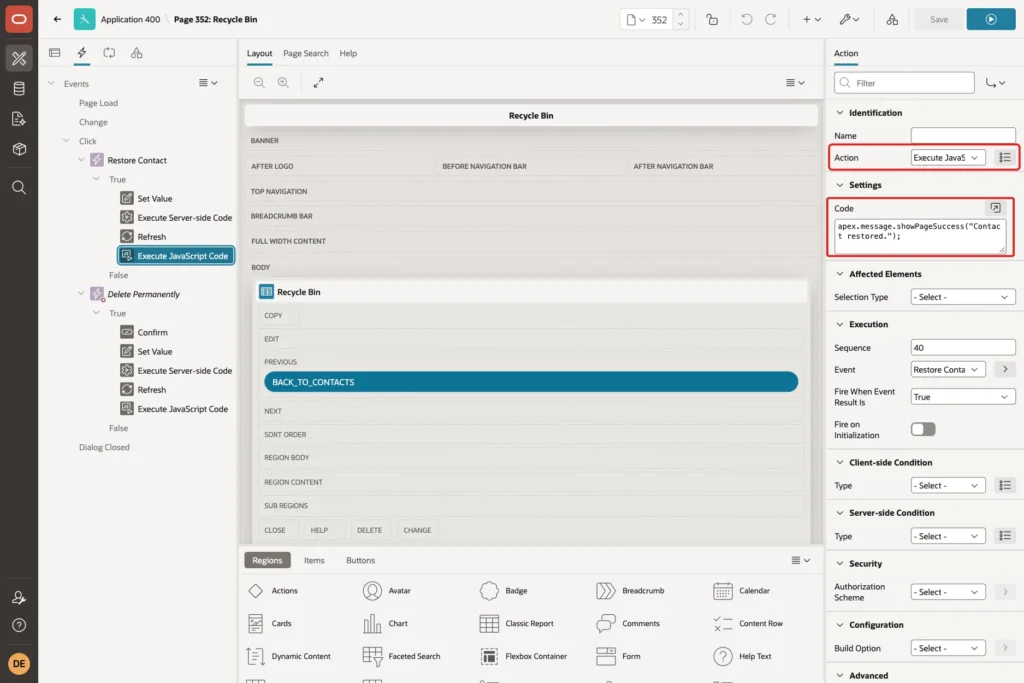Click the Zoom Out icon in layout
Viewport: 1024px width, 683px height.
(259, 82)
